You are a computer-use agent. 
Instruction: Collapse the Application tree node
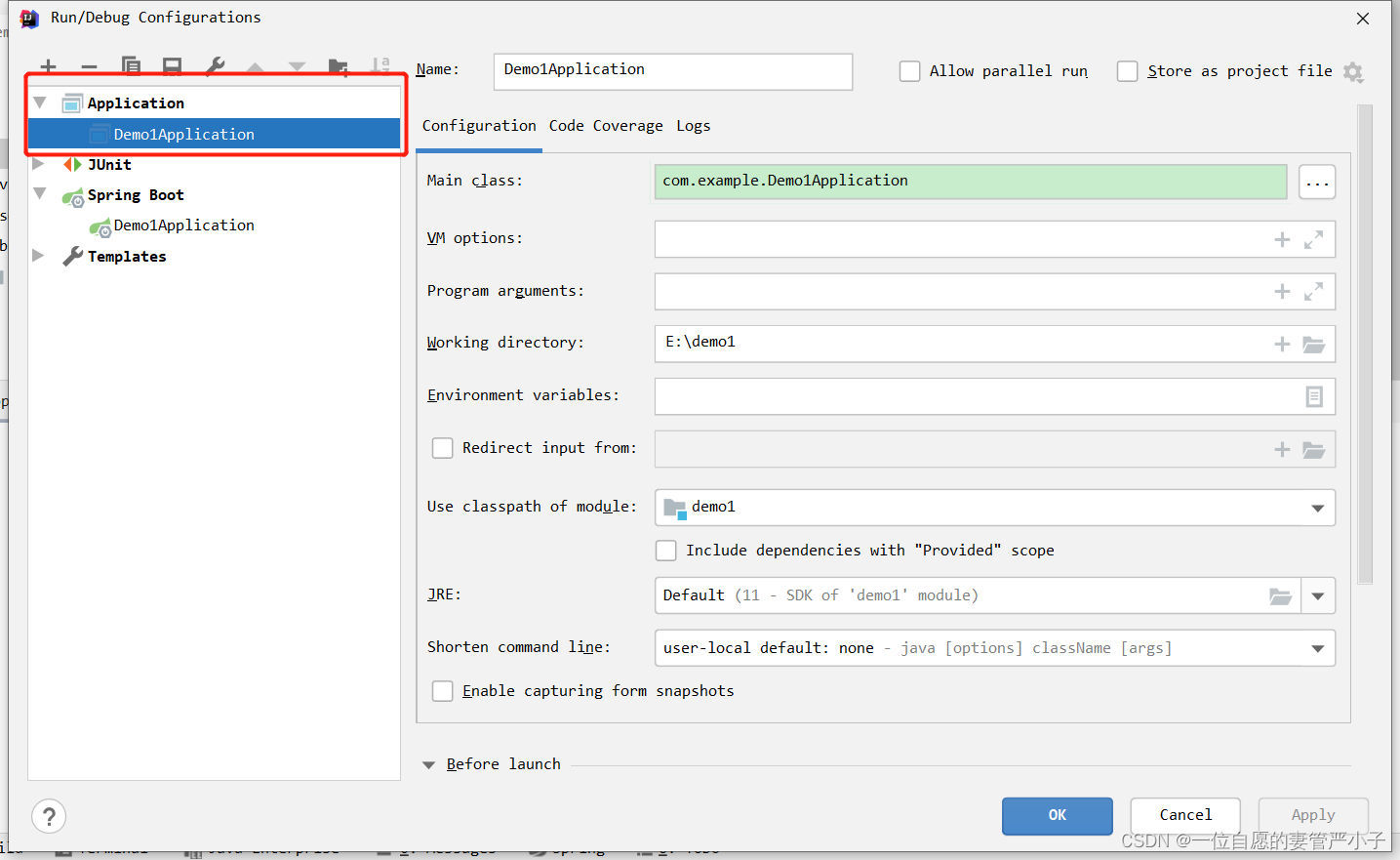click(40, 102)
